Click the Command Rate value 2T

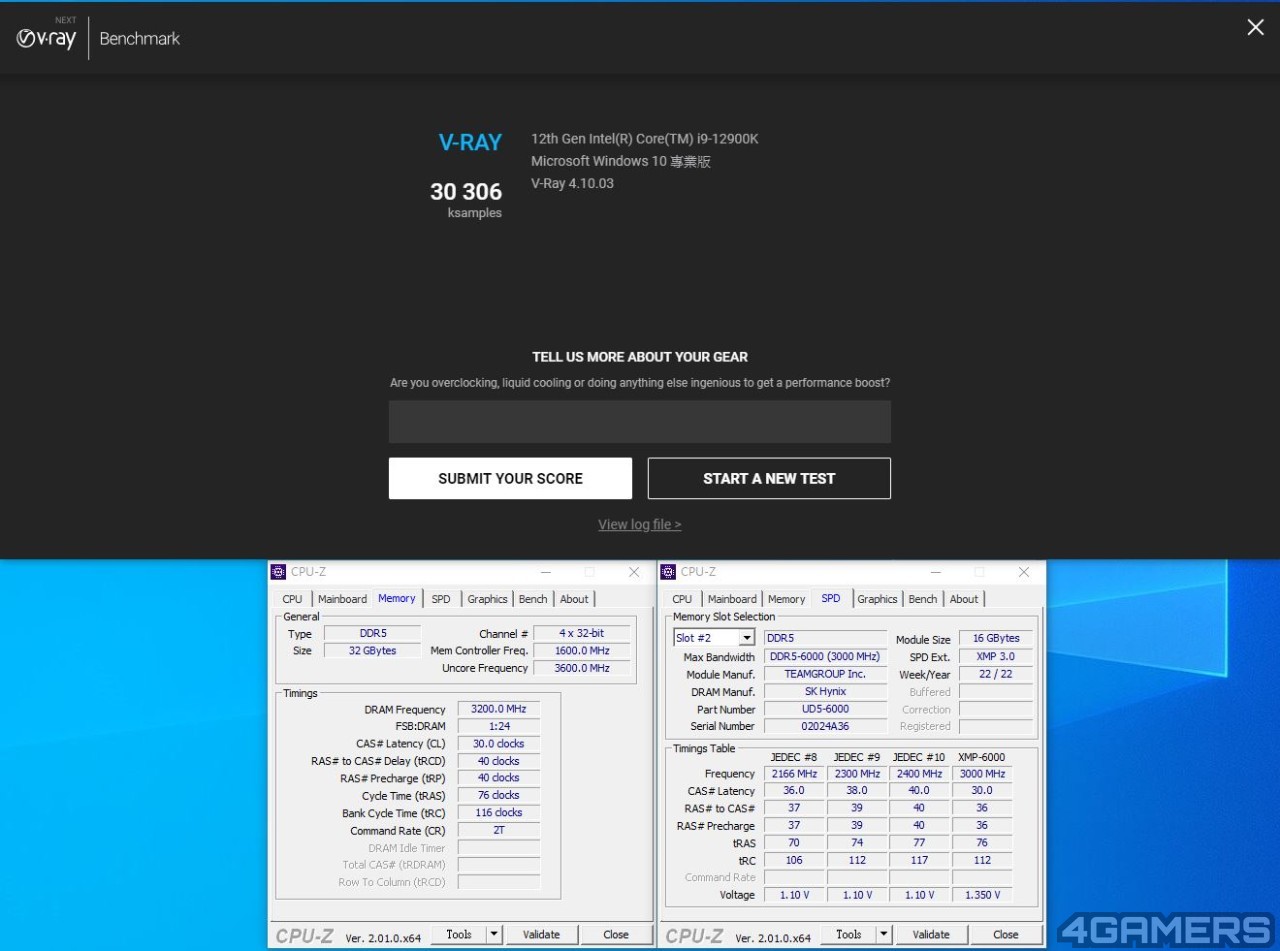point(499,830)
